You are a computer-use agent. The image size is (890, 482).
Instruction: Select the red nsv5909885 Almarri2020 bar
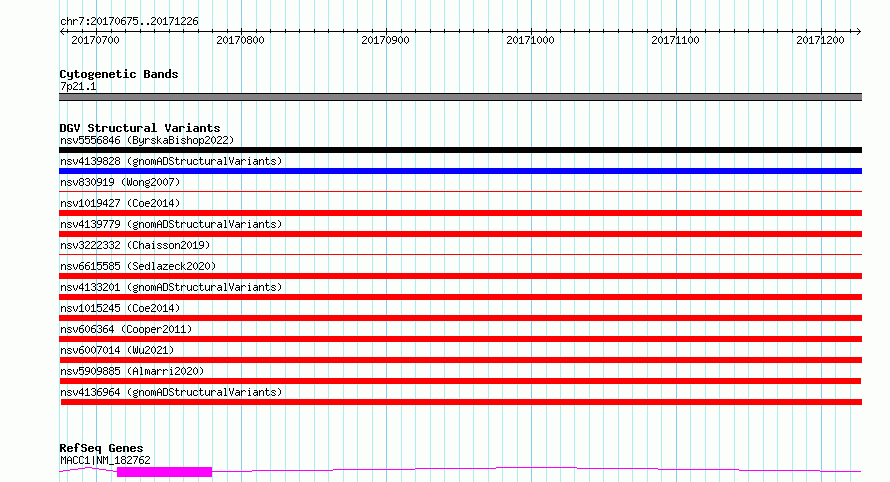[x=460, y=381]
